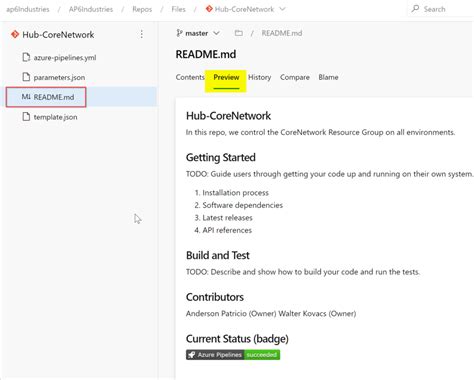The image size is (474, 380).
Task: Click the 'Software dependencies' list item
Action: point(242,205)
